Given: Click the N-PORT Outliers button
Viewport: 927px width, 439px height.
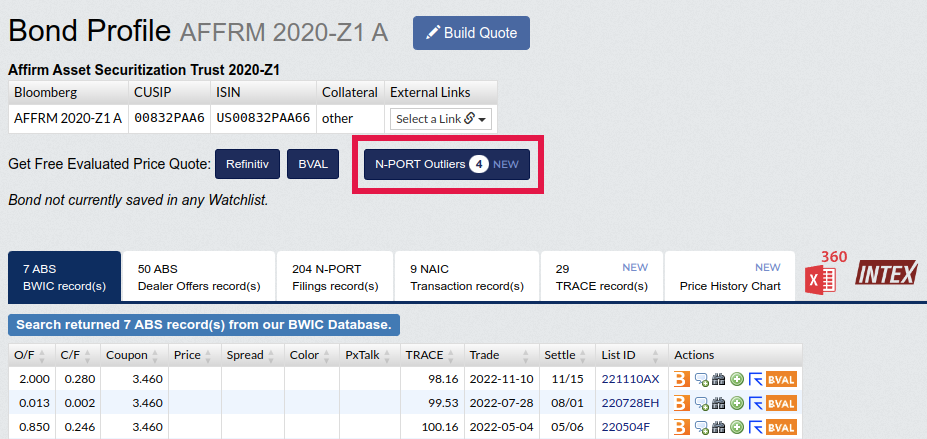Looking at the screenshot, I should point(446,164).
